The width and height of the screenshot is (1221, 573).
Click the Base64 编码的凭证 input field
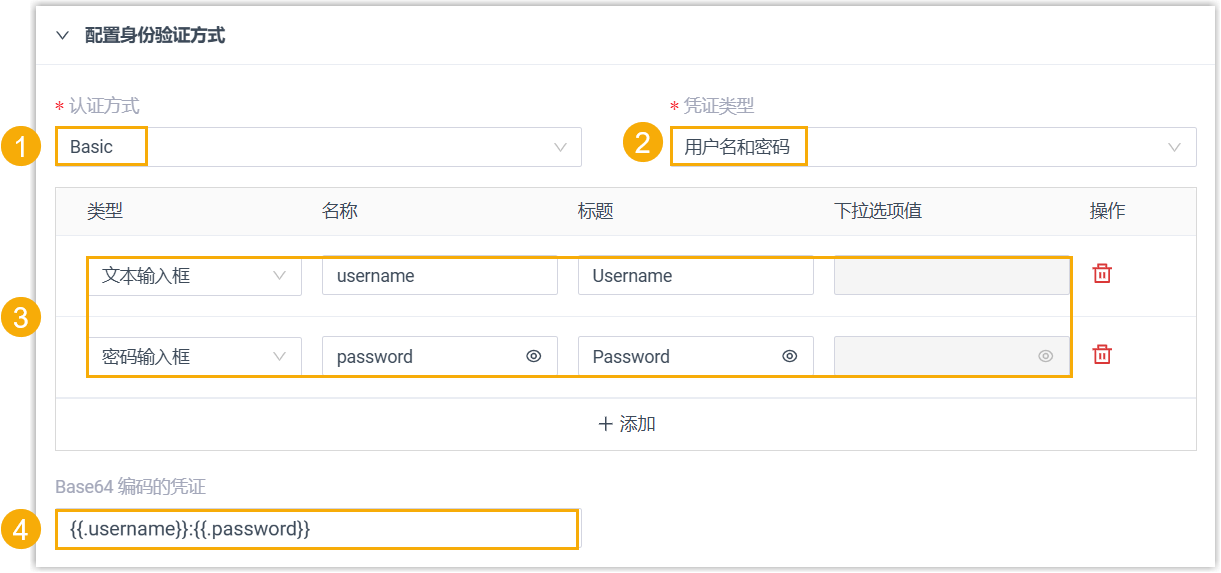[318, 529]
